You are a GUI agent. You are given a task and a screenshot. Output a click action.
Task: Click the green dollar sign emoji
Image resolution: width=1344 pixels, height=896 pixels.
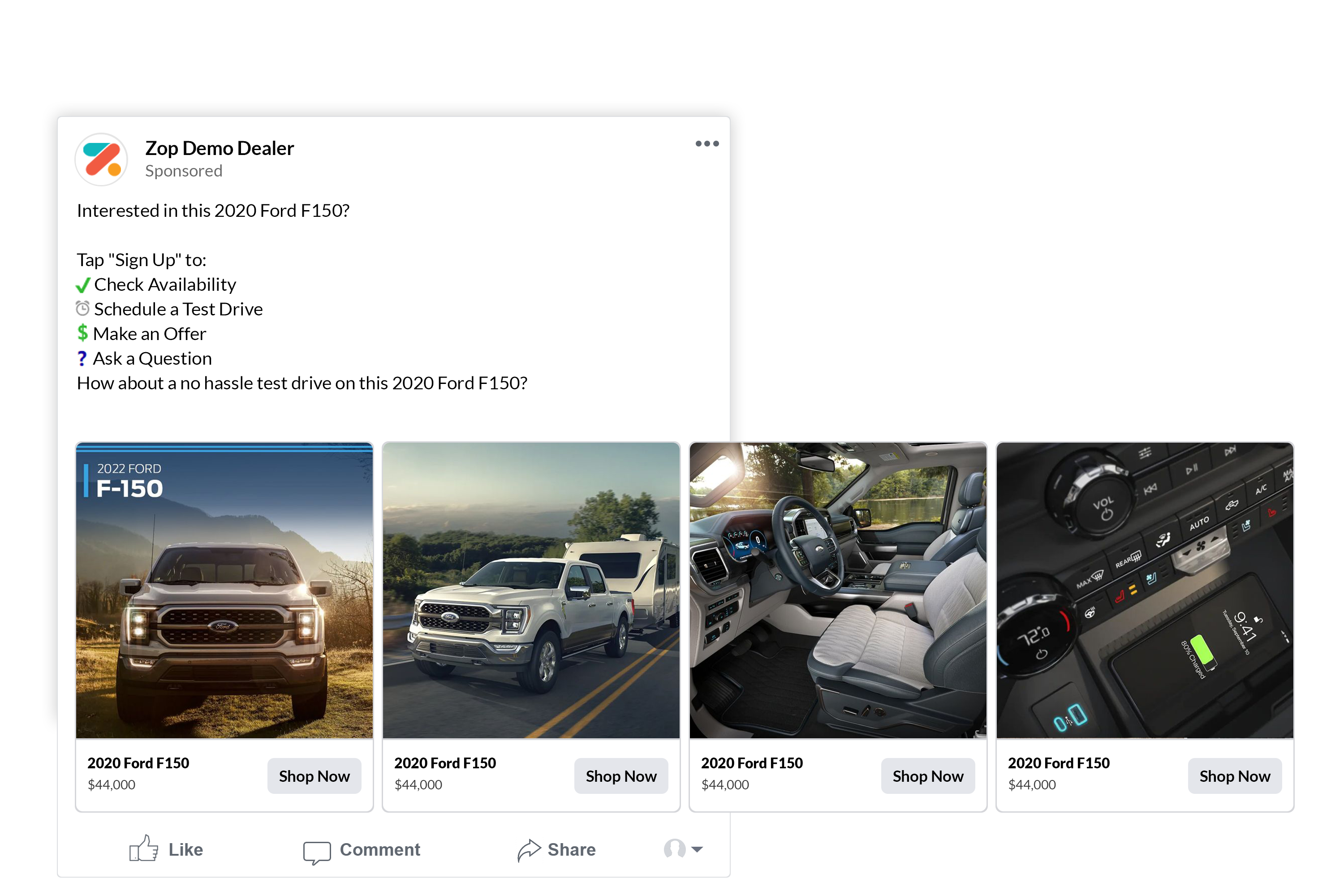pyautogui.click(x=83, y=332)
